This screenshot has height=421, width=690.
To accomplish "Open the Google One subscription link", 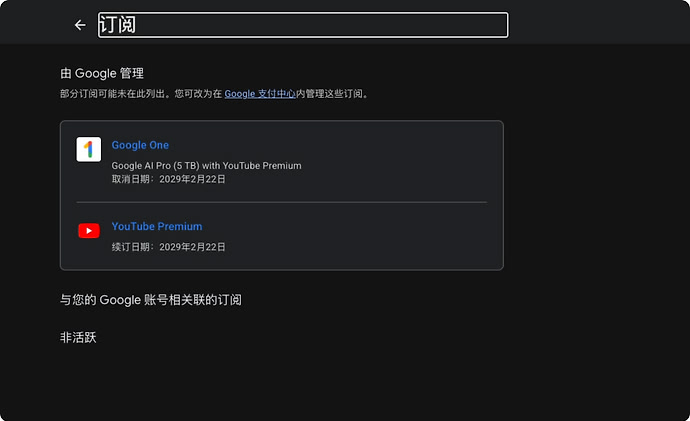I will tap(140, 145).
